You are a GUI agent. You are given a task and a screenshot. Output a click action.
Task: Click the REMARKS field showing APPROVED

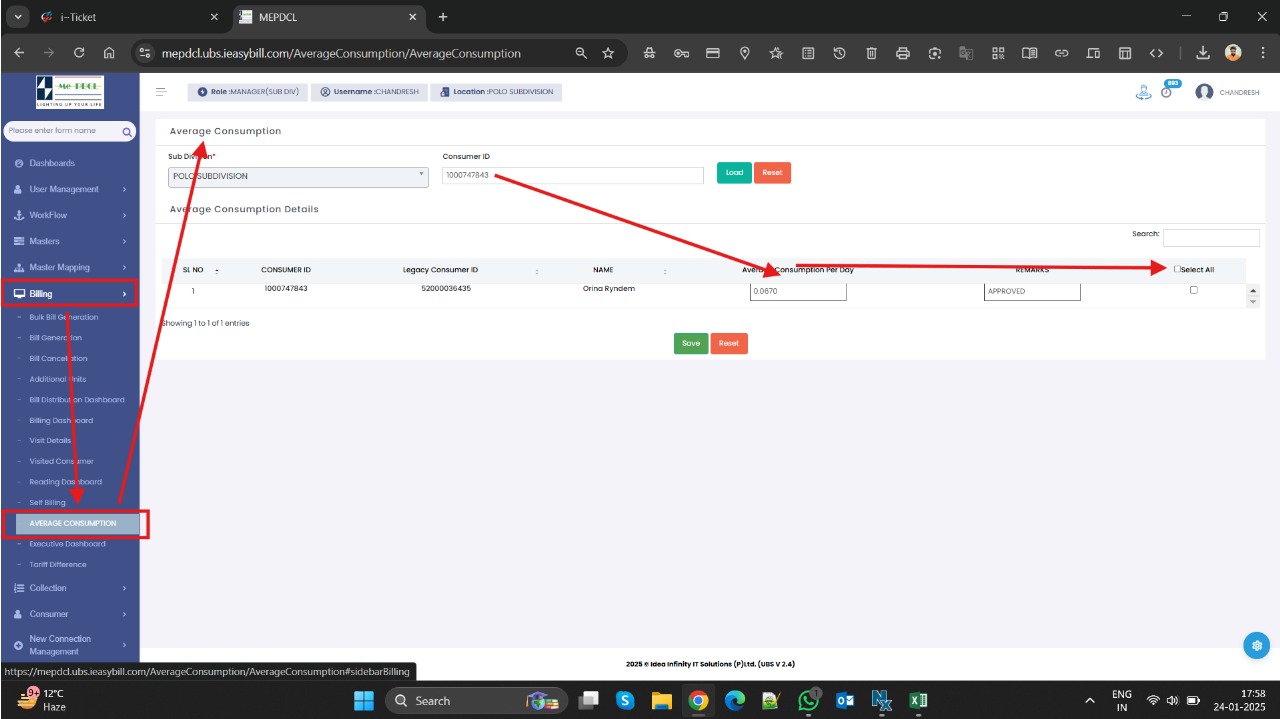(x=1032, y=291)
